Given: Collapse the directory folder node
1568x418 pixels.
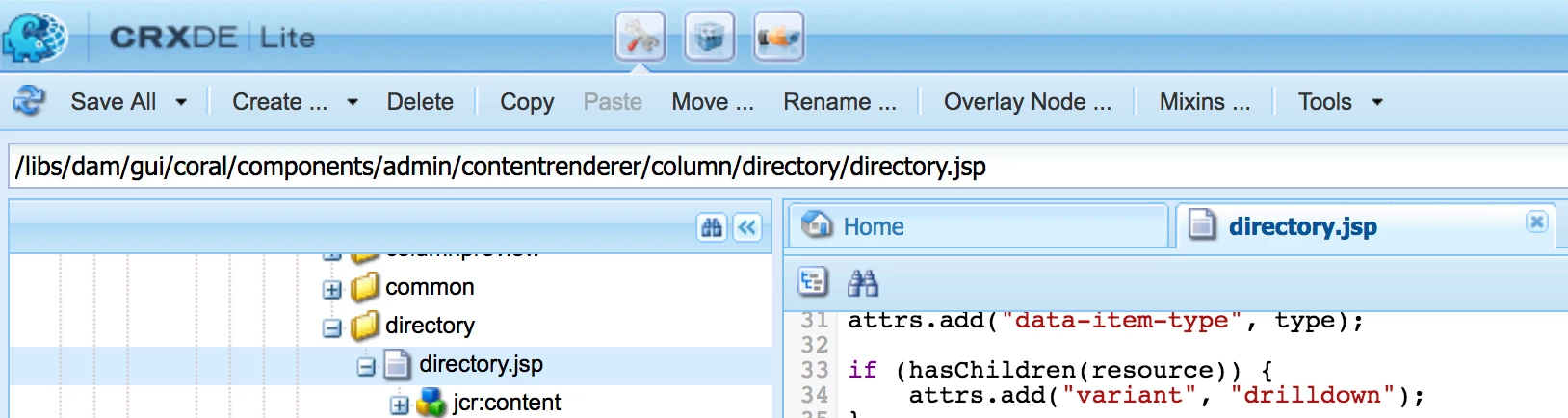Looking at the screenshot, I should click(332, 327).
